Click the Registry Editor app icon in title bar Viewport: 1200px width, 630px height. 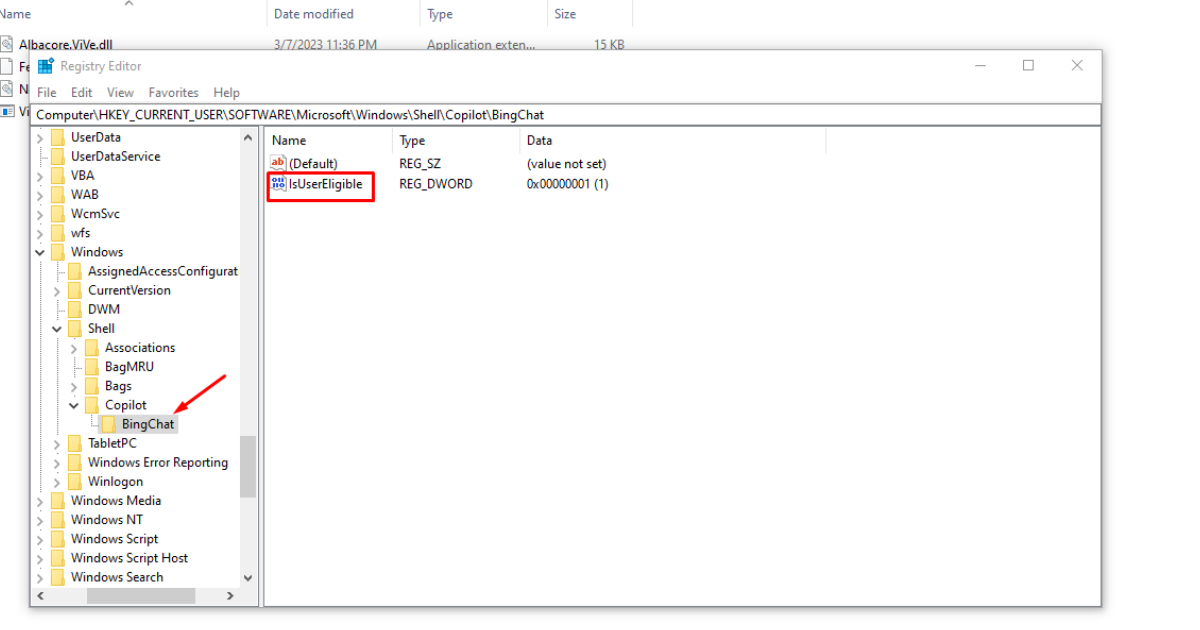coord(45,66)
